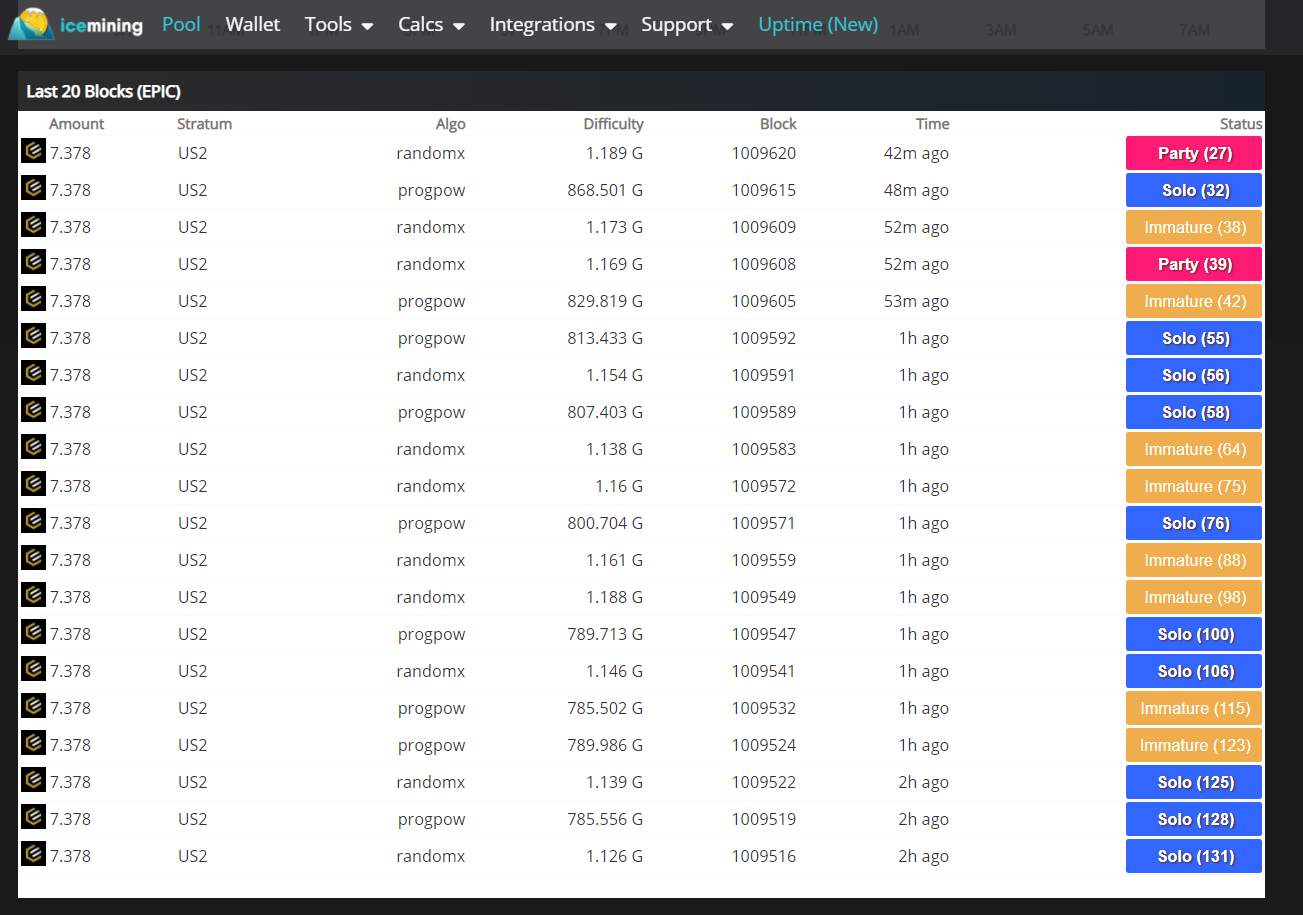The image size is (1303, 915).
Task: Click EPIC coin icon for block 1009516
Action: (33, 854)
